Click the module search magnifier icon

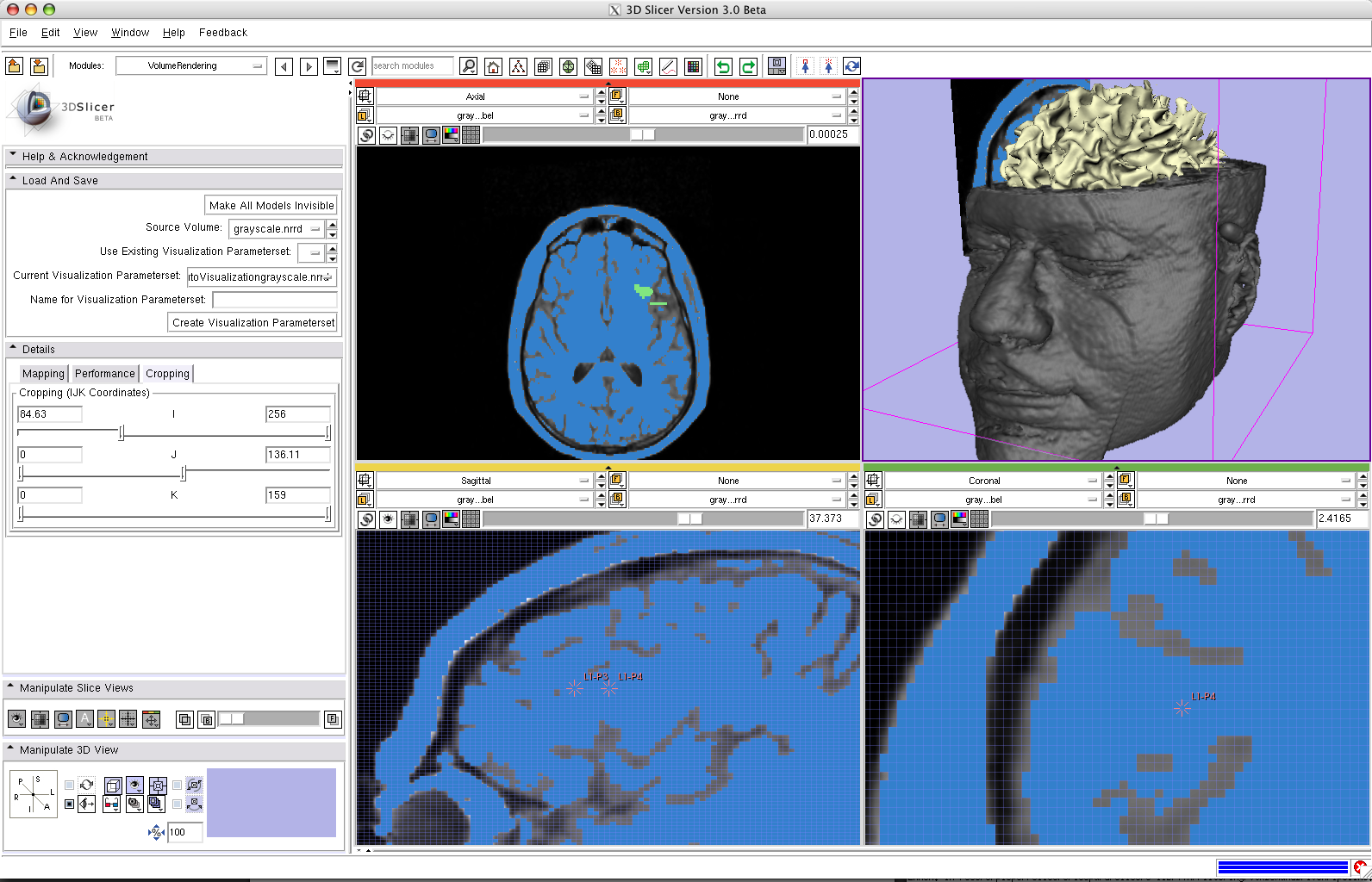(468, 66)
